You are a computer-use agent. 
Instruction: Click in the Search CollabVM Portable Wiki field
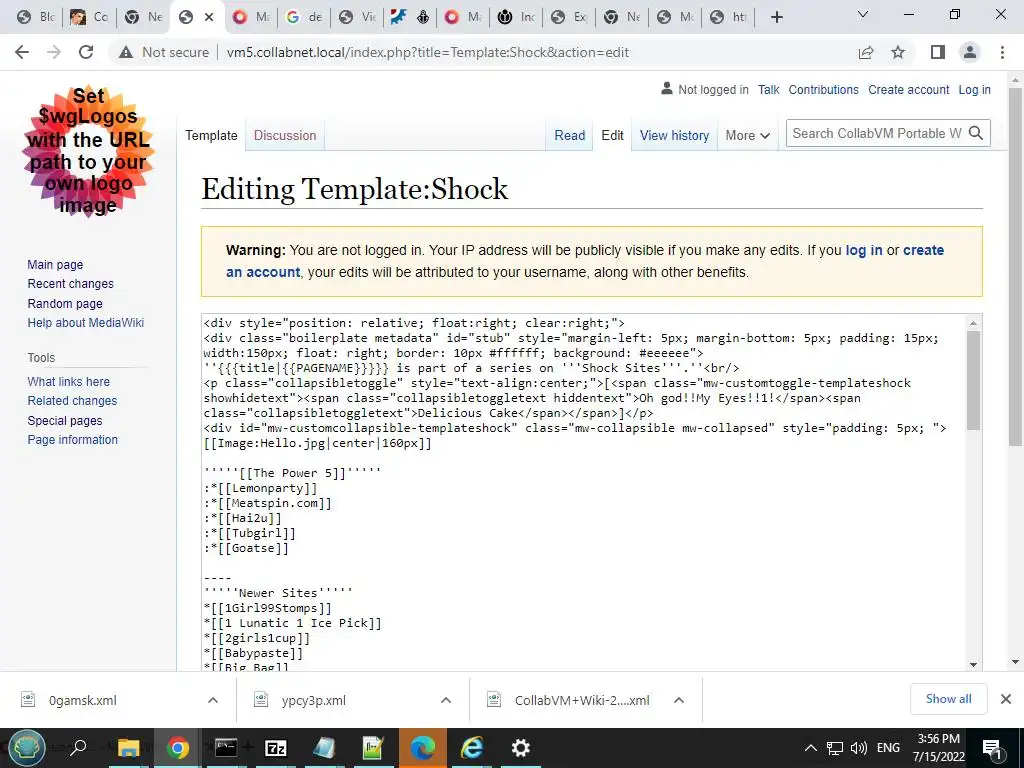coord(876,133)
